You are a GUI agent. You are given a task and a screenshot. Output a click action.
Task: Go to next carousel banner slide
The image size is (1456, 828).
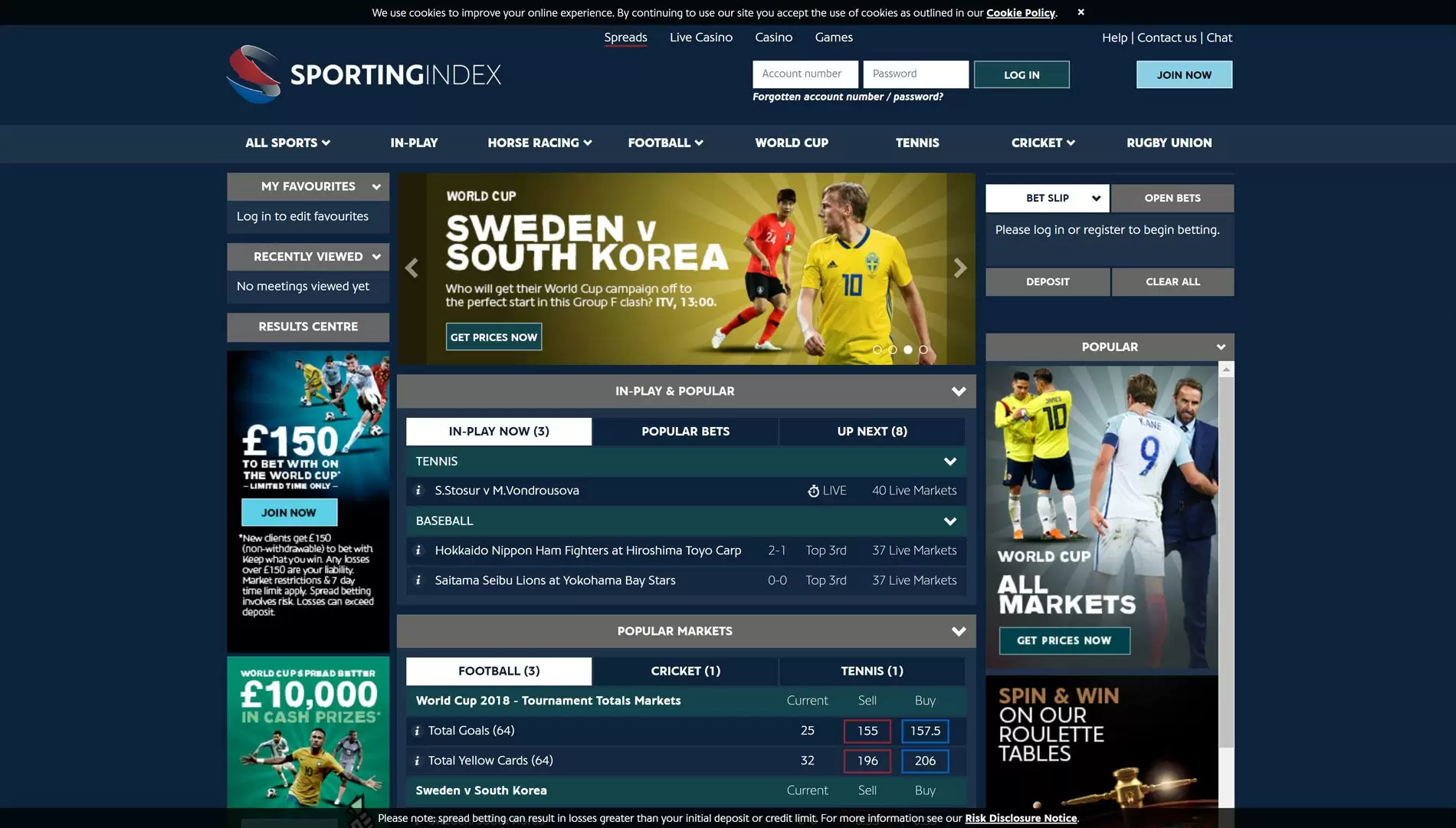(x=960, y=268)
